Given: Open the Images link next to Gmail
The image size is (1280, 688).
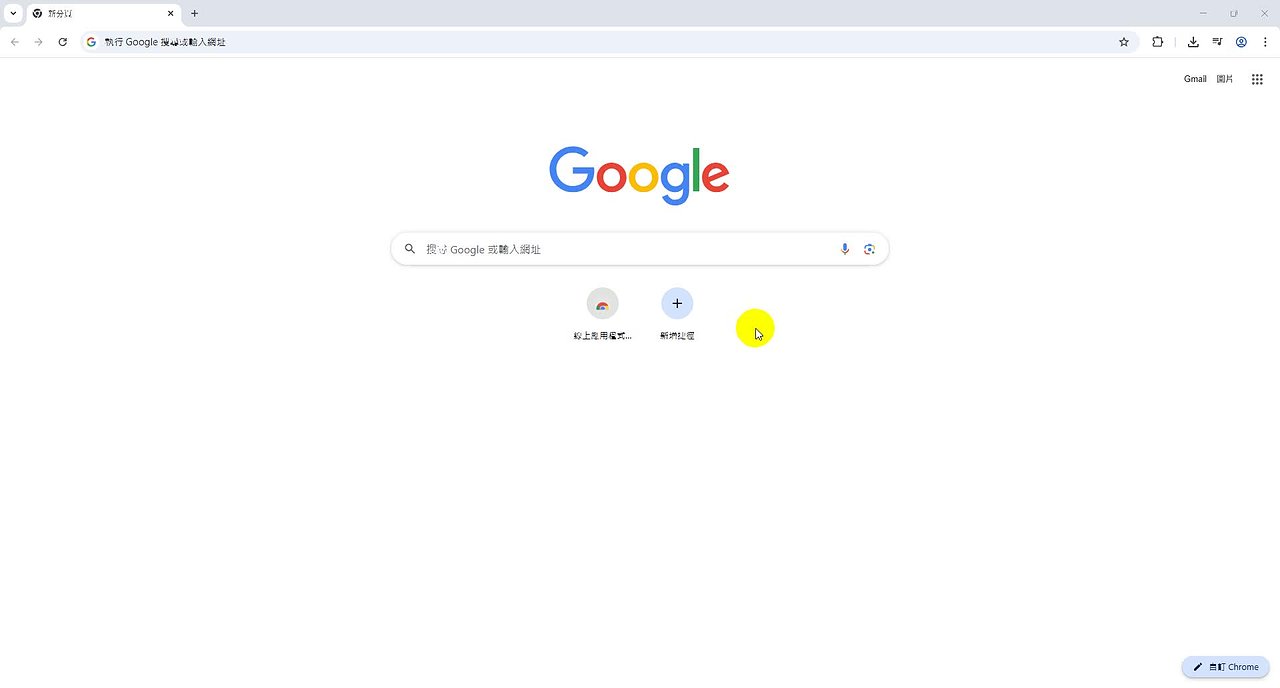Looking at the screenshot, I should [1225, 79].
